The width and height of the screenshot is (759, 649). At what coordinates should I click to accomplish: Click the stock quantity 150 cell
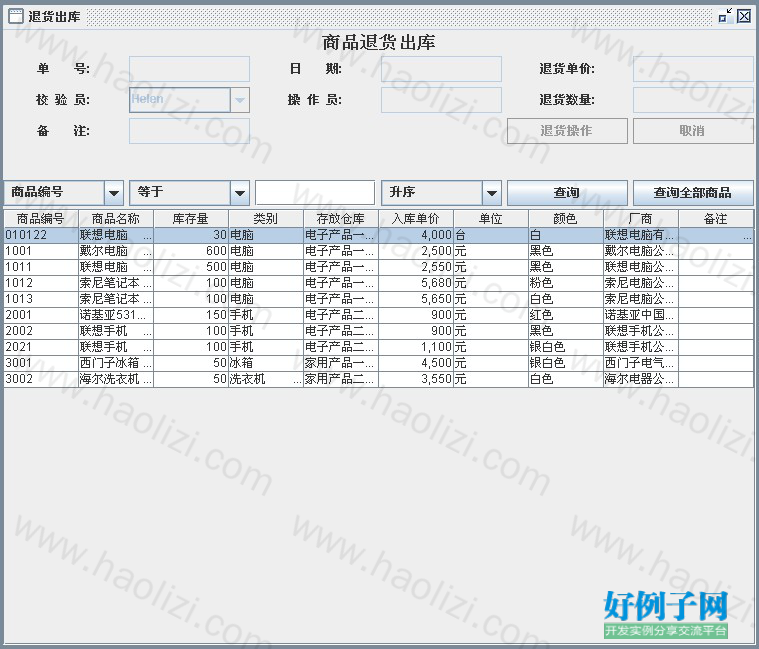[x=191, y=315]
